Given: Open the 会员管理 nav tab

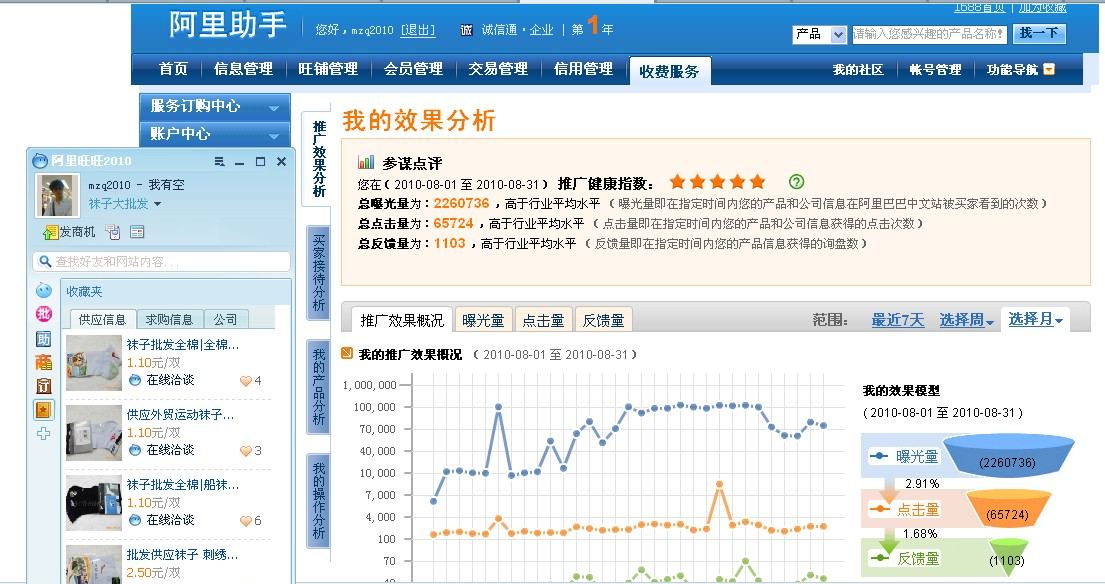Looking at the screenshot, I should (x=413, y=68).
